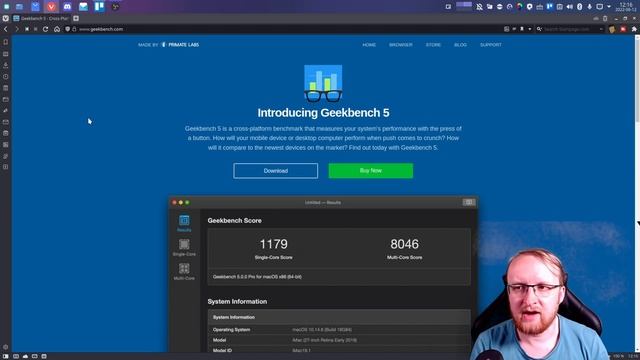The width and height of the screenshot is (640, 360).
Task: Open the History clock panel in sidebar
Action: [5, 76]
